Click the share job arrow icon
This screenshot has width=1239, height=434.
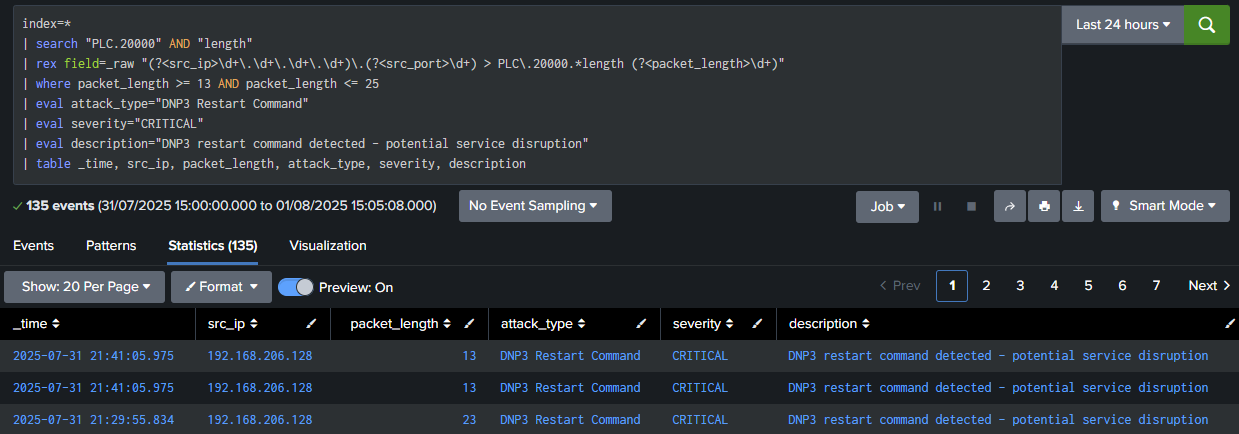(x=1010, y=206)
